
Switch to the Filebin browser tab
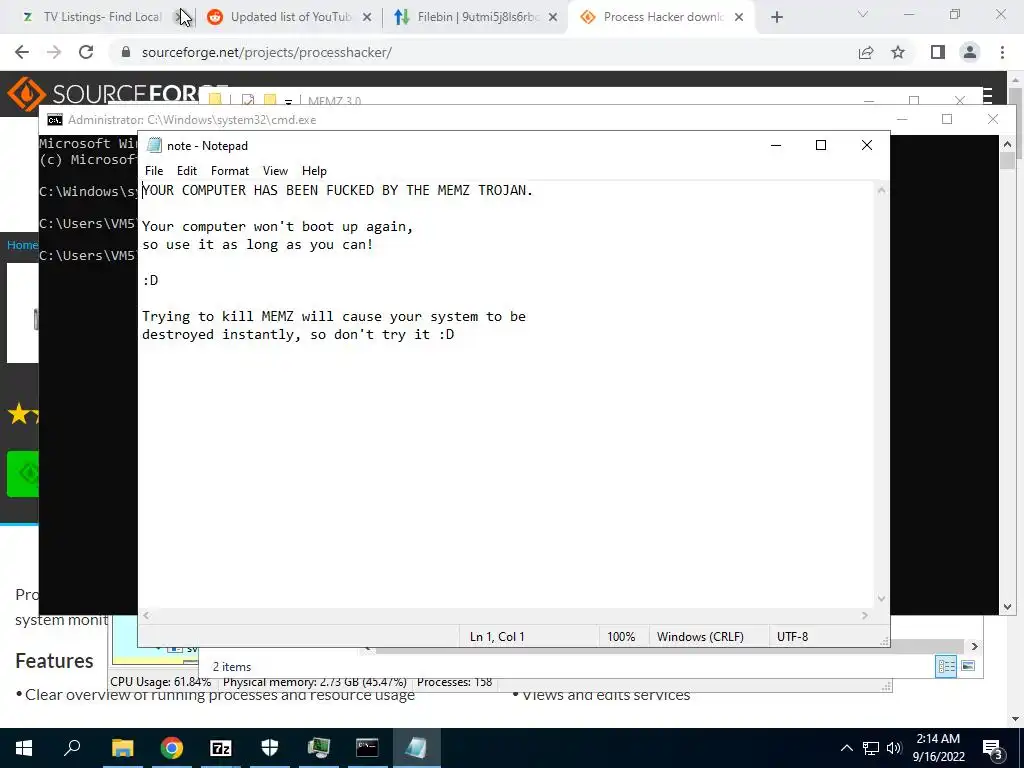pos(477,17)
